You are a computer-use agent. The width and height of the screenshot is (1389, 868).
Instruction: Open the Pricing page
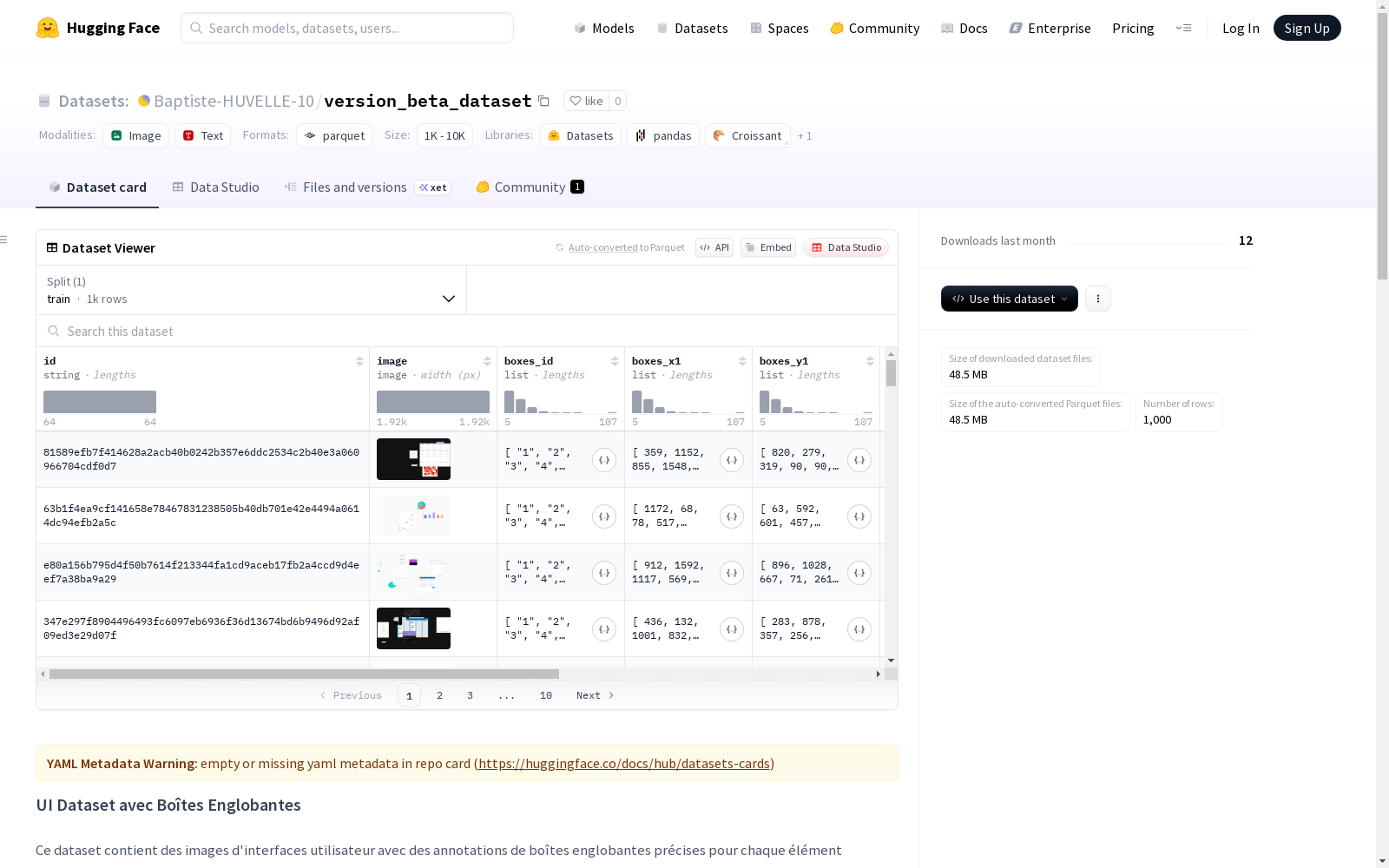(1133, 28)
